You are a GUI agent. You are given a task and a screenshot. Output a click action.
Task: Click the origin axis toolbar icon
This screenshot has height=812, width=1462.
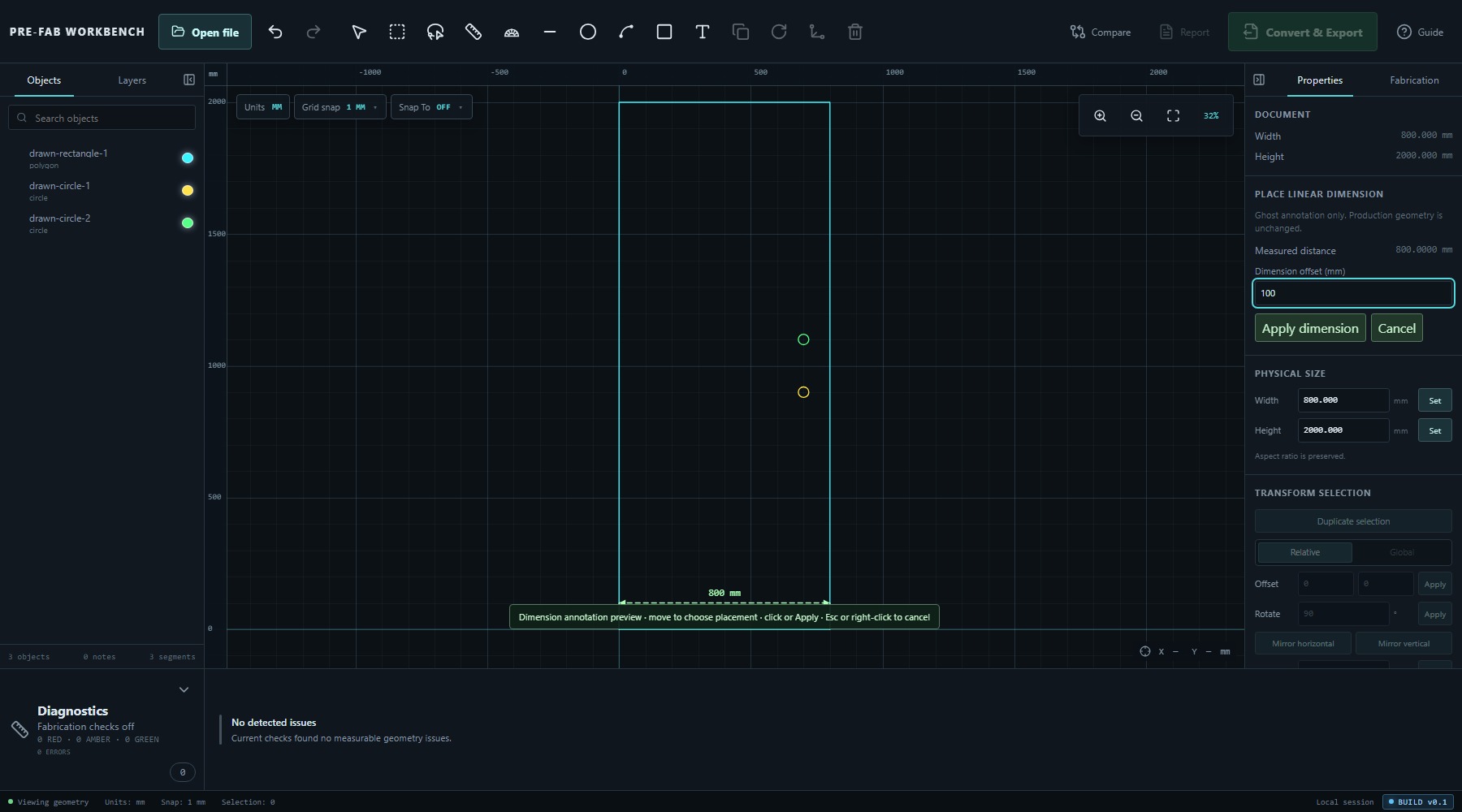[x=817, y=32]
